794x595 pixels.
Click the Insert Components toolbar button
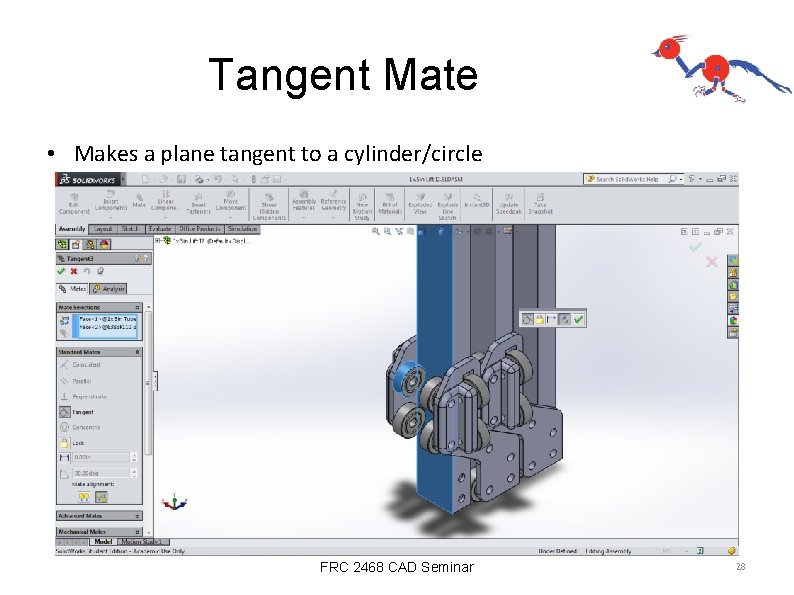pyautogui.click(x=110, y=201)
